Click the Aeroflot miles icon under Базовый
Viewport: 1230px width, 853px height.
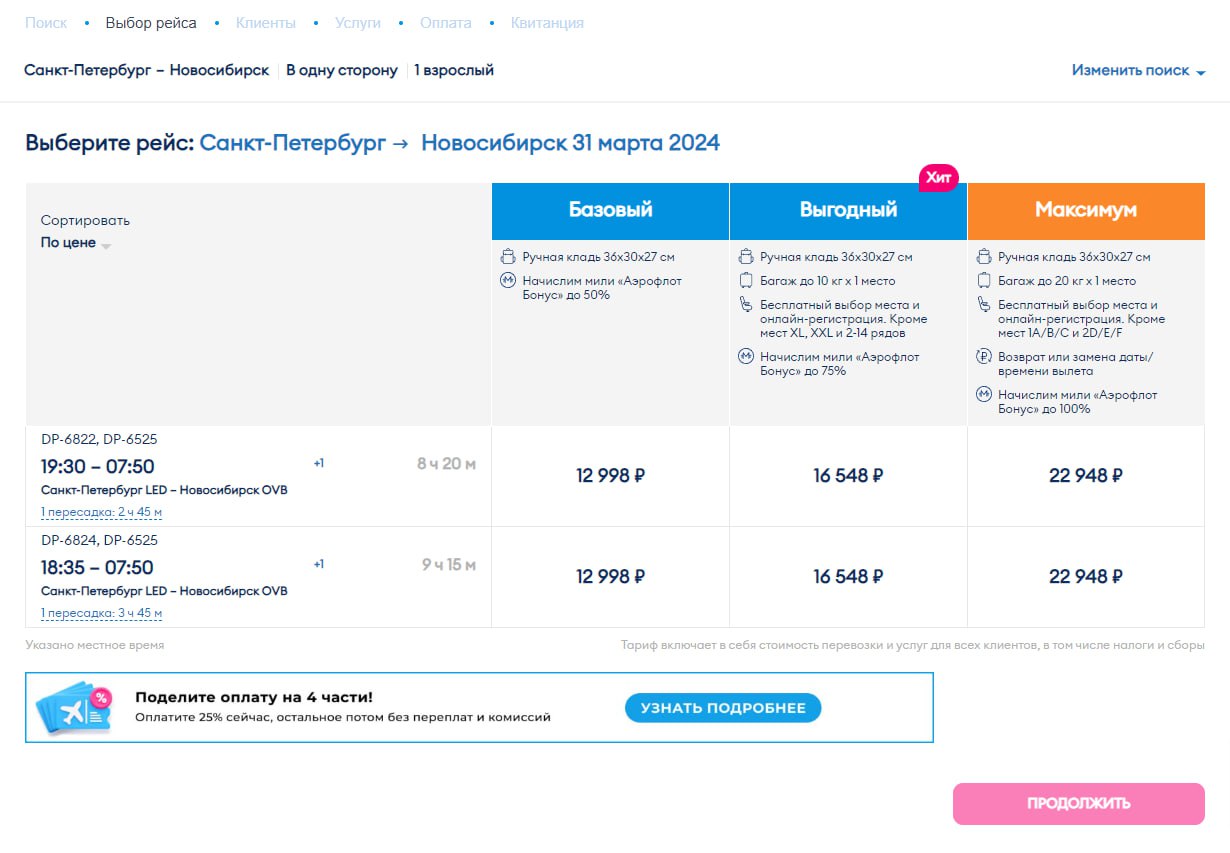[507, 281]
